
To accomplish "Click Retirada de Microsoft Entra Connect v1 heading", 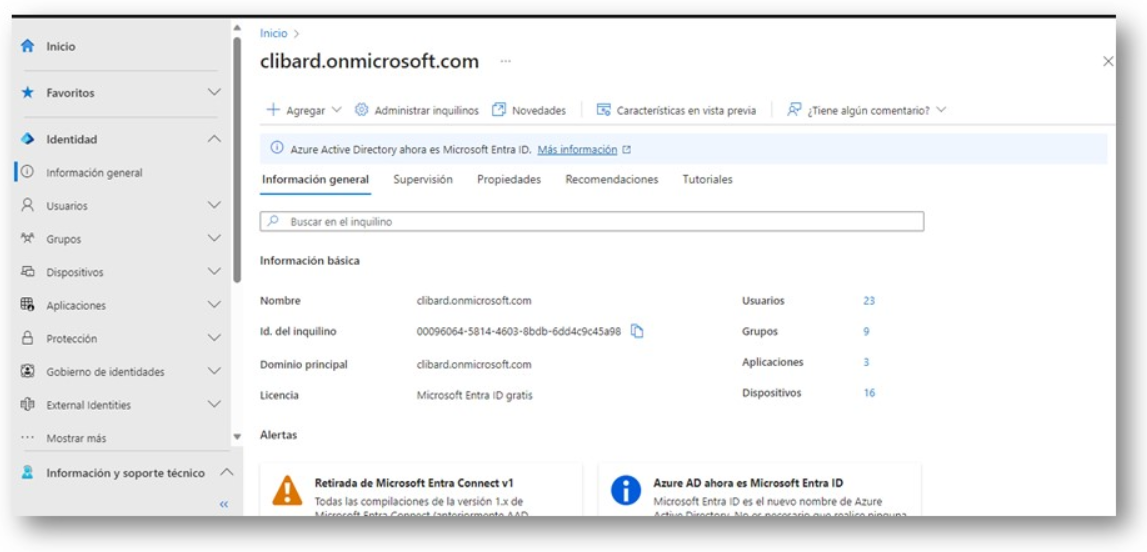I will (414, 483).
